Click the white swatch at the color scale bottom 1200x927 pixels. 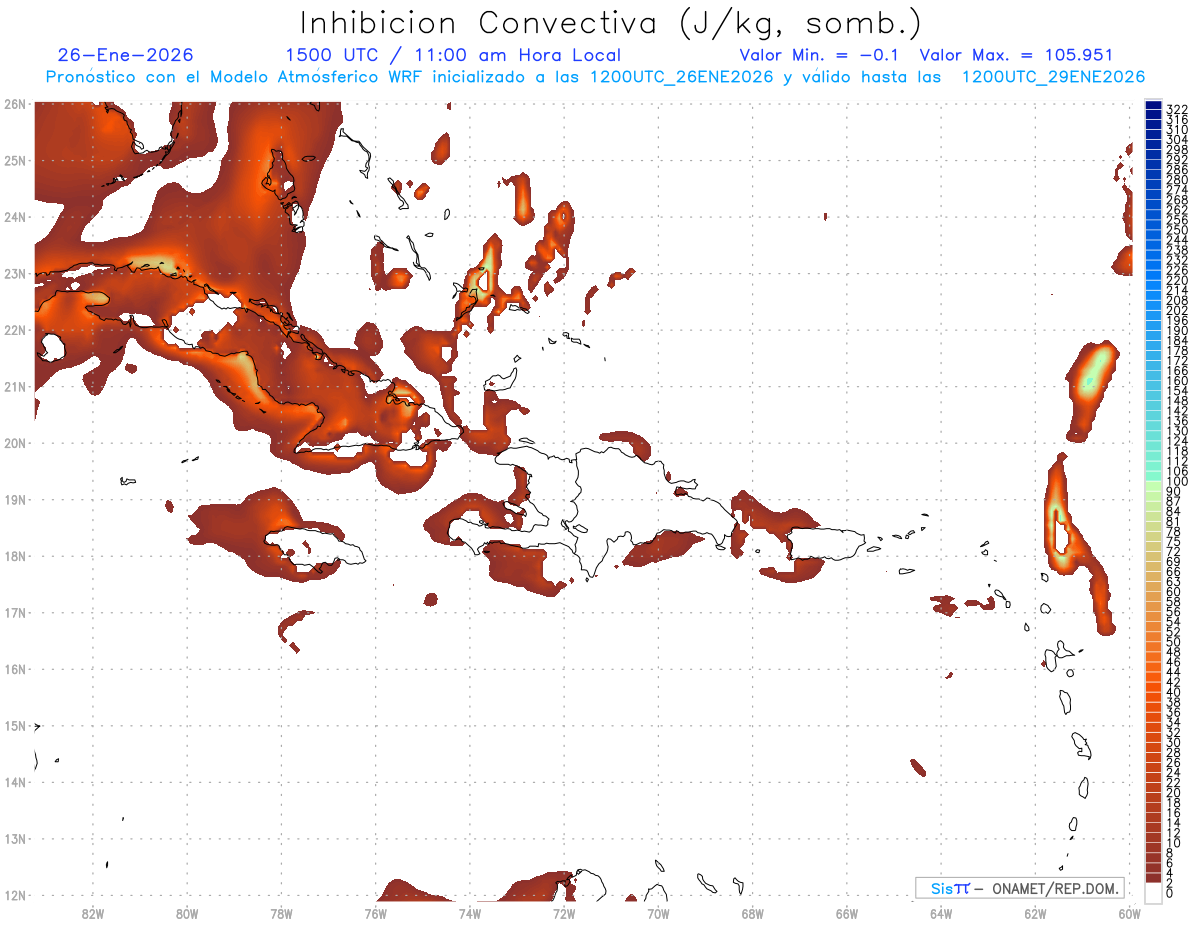pos(1154,892)
